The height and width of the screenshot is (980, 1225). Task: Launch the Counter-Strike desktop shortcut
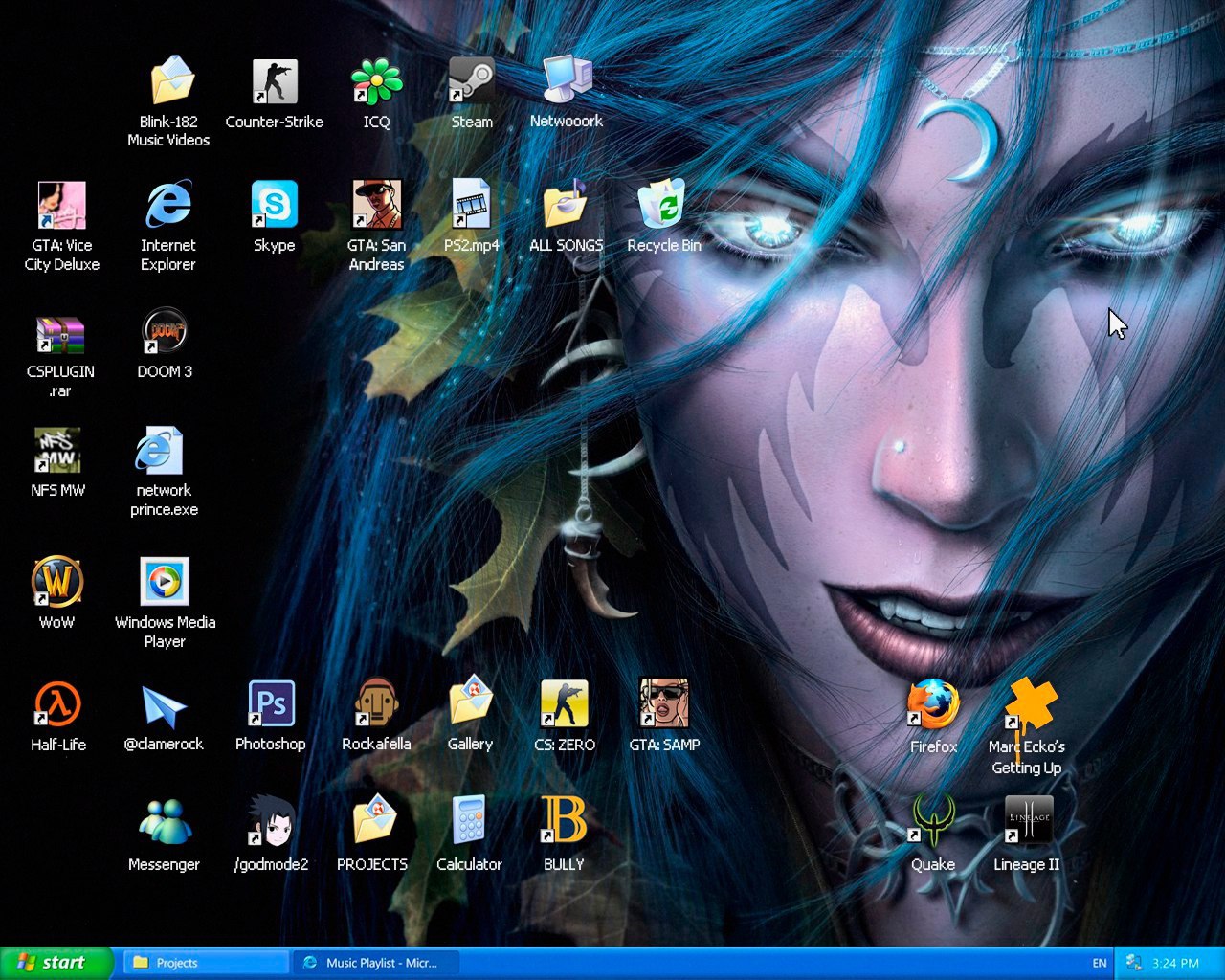(x=275, y=80)
